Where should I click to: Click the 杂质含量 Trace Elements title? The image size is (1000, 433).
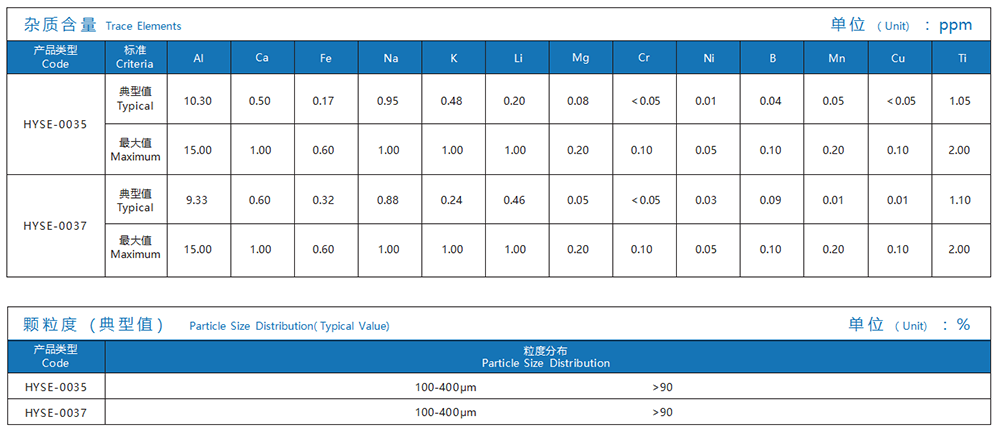coord(103,25)
